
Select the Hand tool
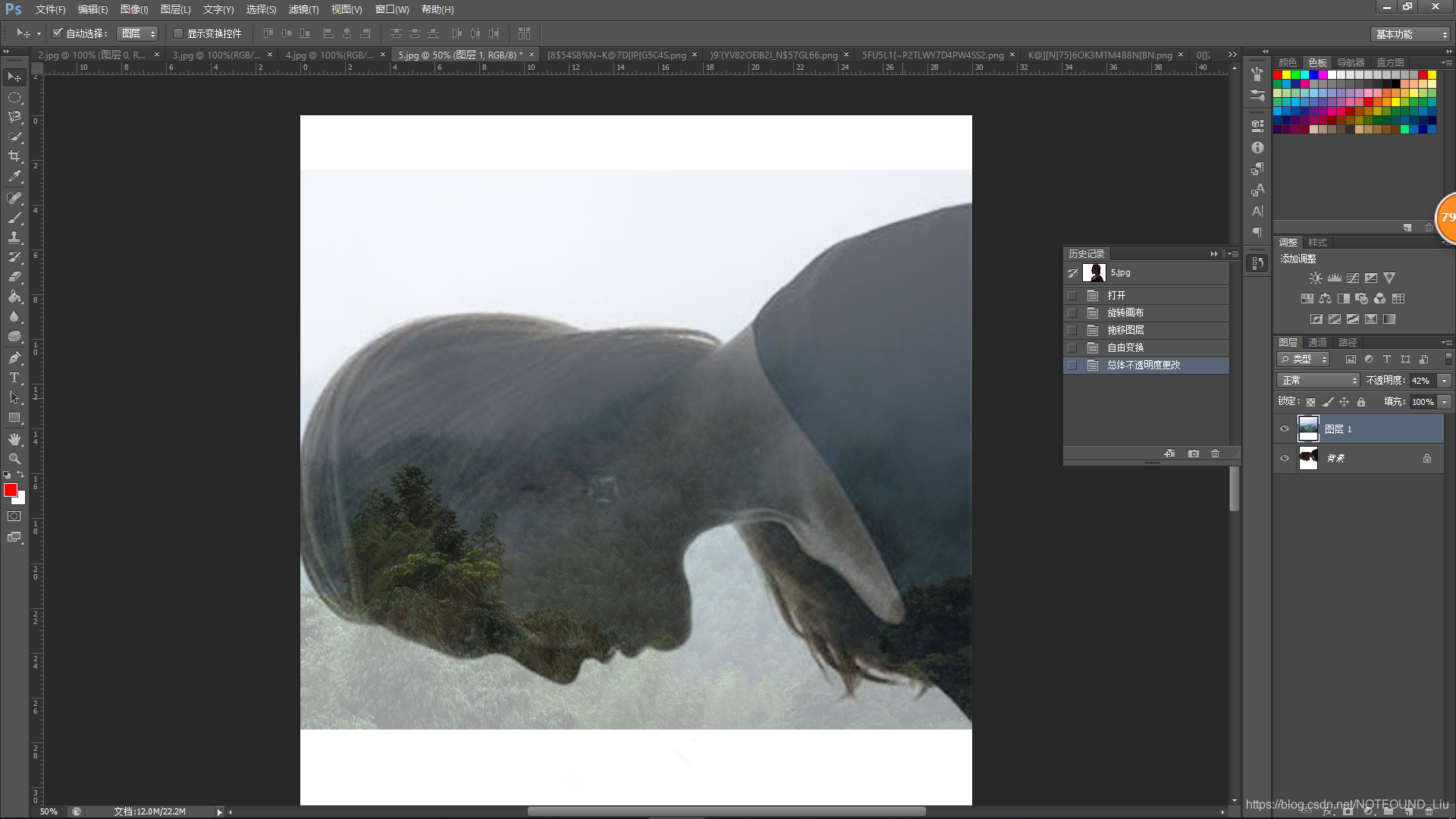pos(14,439)
